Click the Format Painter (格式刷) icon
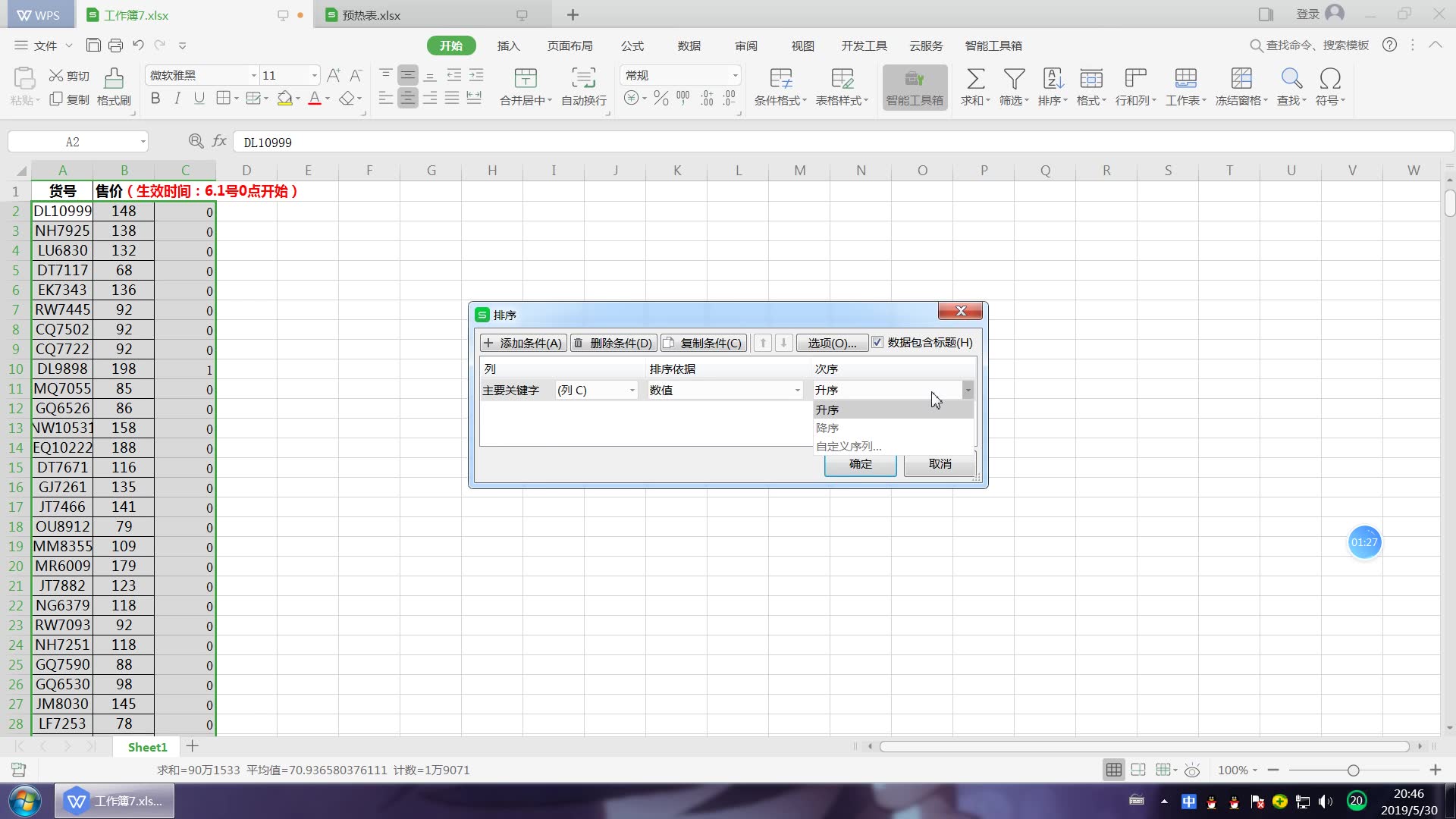 [114, 79]
